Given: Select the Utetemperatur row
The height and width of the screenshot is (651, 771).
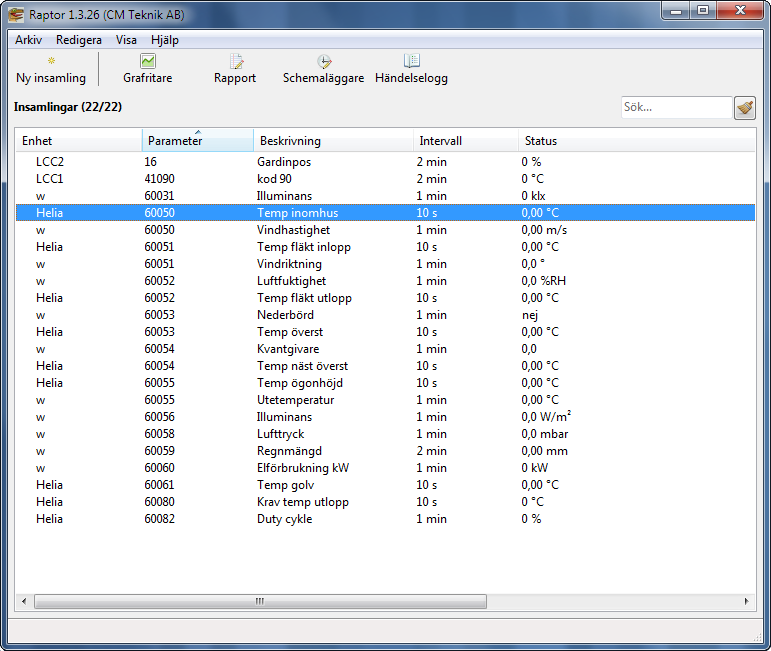Looking at the screenshot, I should pos(386,400).
